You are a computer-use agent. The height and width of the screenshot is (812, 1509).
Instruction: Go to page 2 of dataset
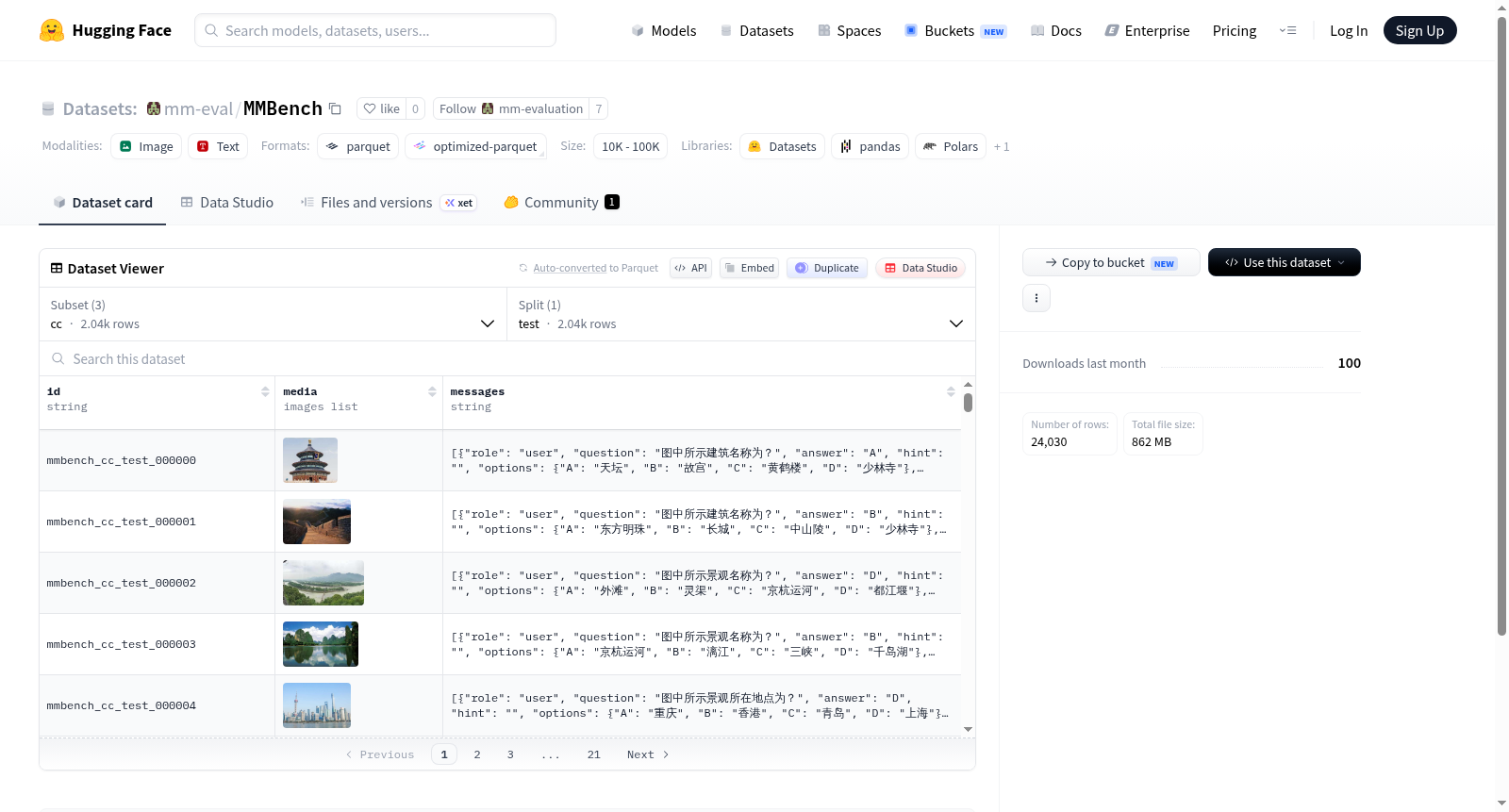click(x=477, y=754)
